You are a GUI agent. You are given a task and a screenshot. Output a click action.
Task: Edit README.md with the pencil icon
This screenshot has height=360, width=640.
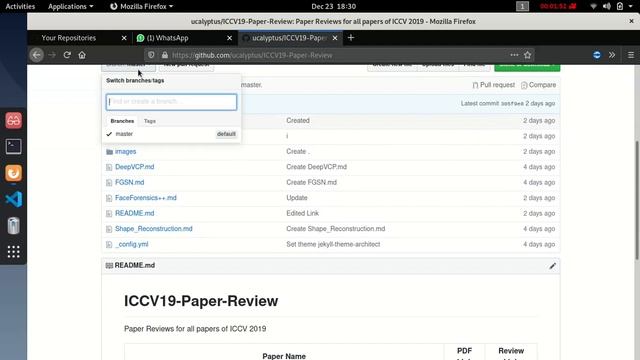pyautogui.click(x=552, y=266)
